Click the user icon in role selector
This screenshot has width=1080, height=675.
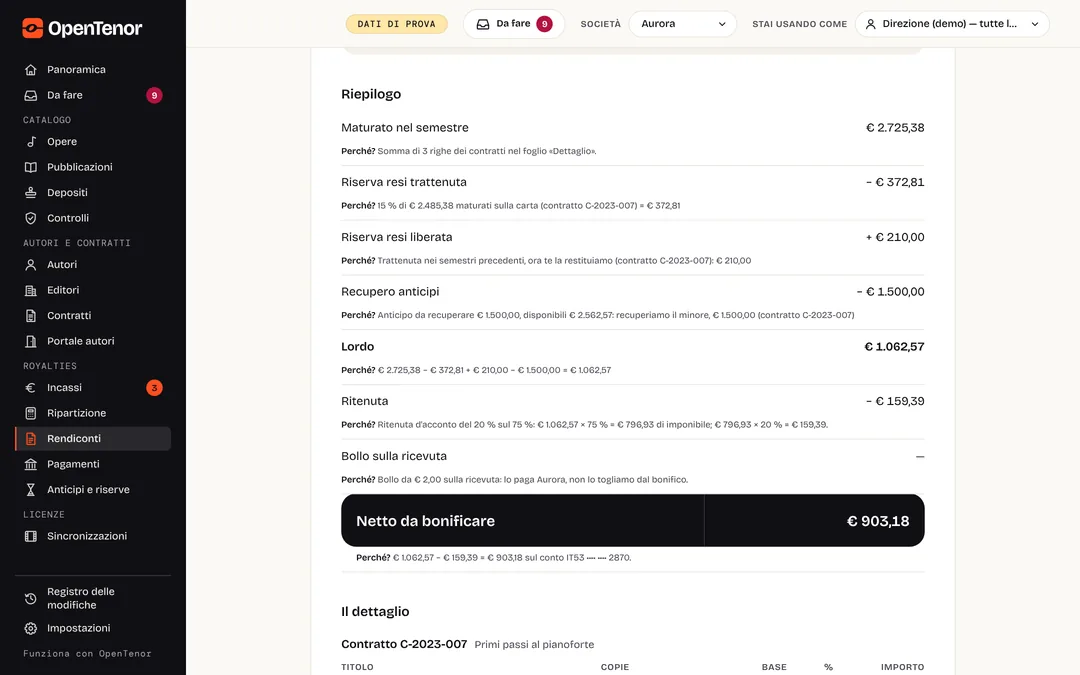(x=871, y=24)
